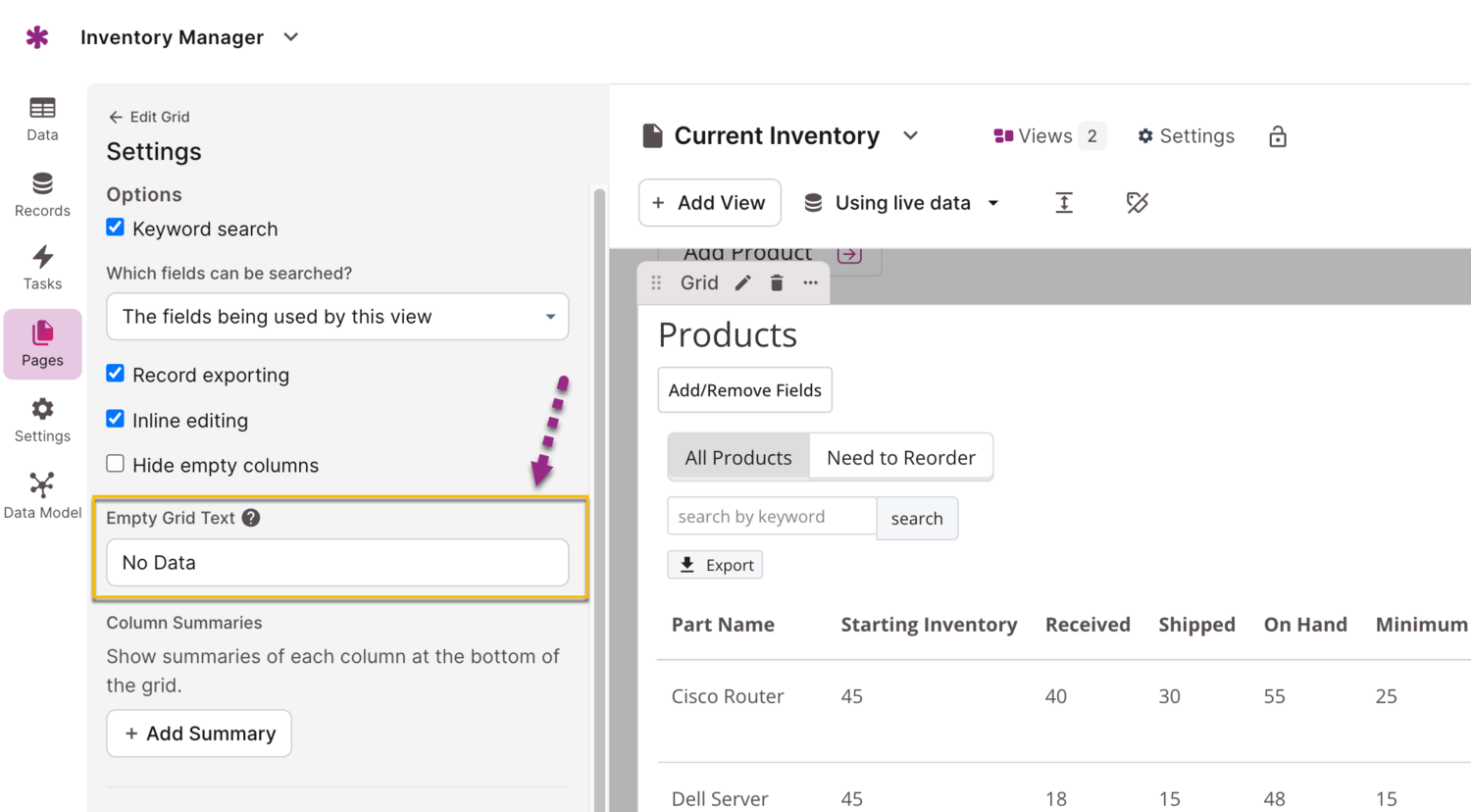Open the Data Model sidebar icon
1471x812 pixels.
(42, 495)
